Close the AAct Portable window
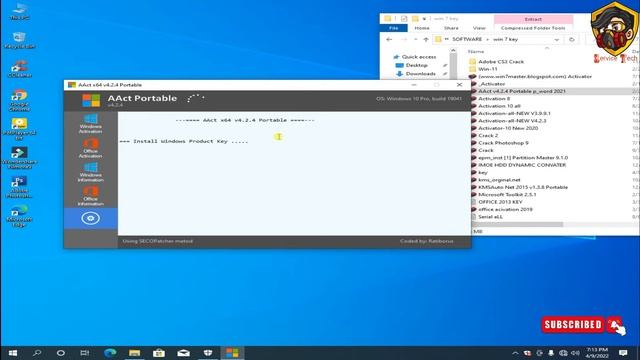Screen dimensions: 640x360 (459, 85)
